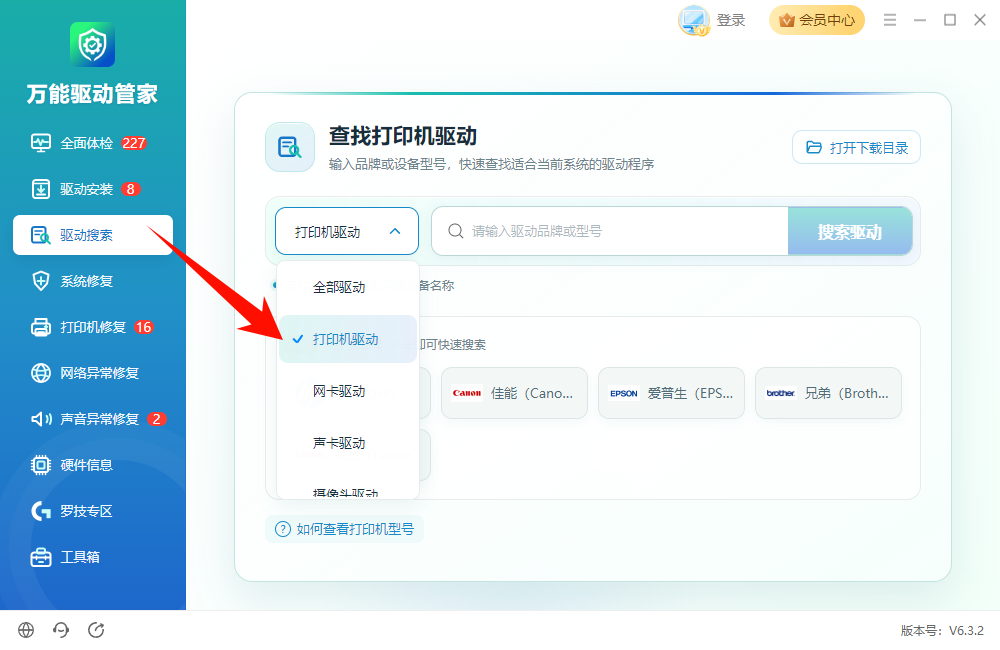This screenshot has height=650, width=1000.
Task: Select 驱动搜索 in the sidebar
Action: coord(92,235)
